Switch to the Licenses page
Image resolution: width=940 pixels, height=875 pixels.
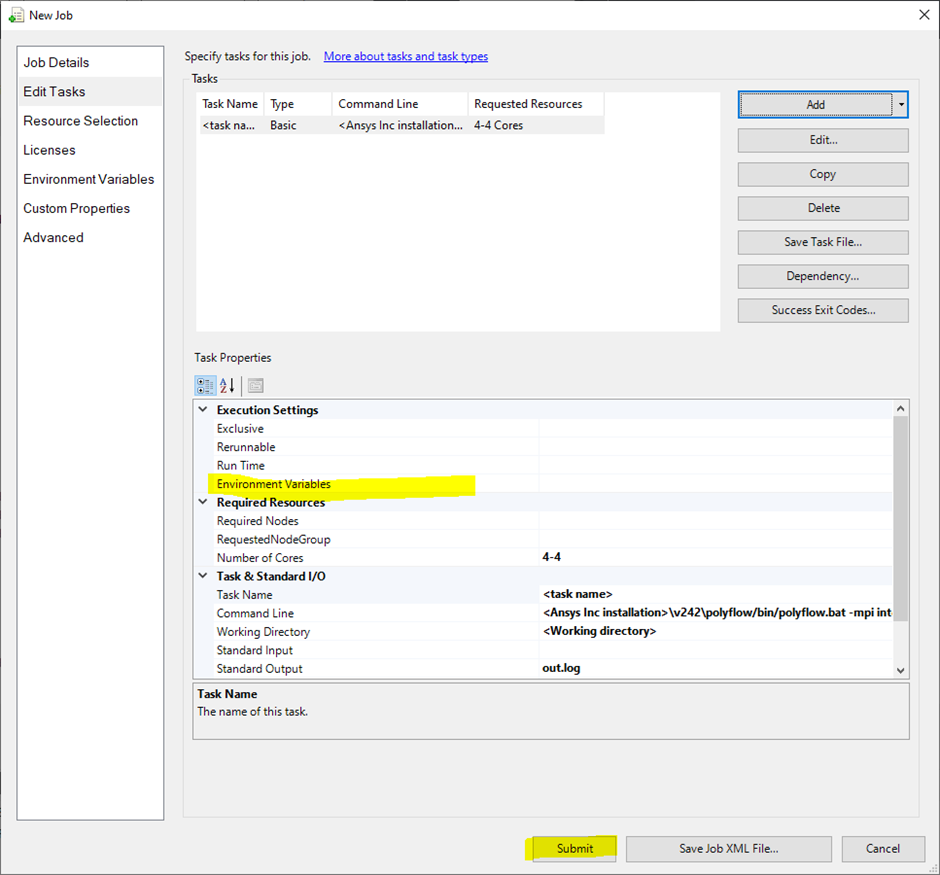pos(50,150)
